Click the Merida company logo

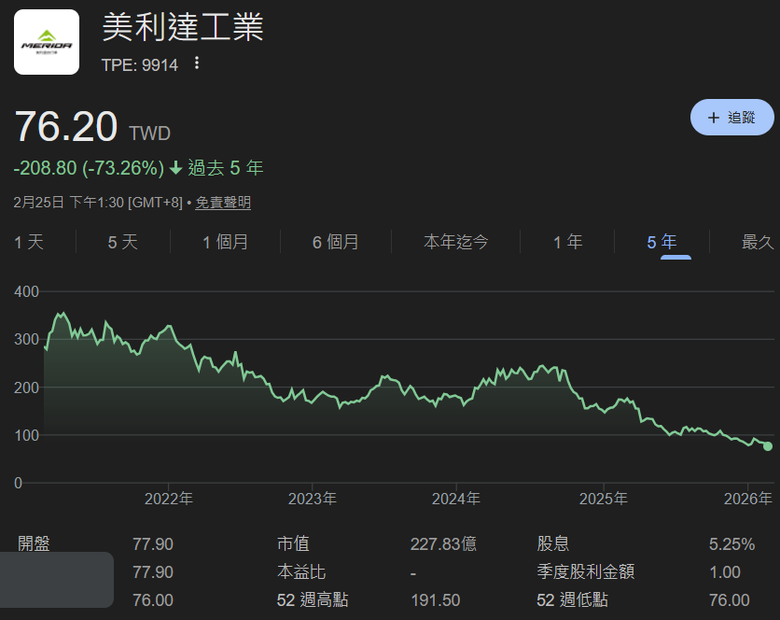46,42
